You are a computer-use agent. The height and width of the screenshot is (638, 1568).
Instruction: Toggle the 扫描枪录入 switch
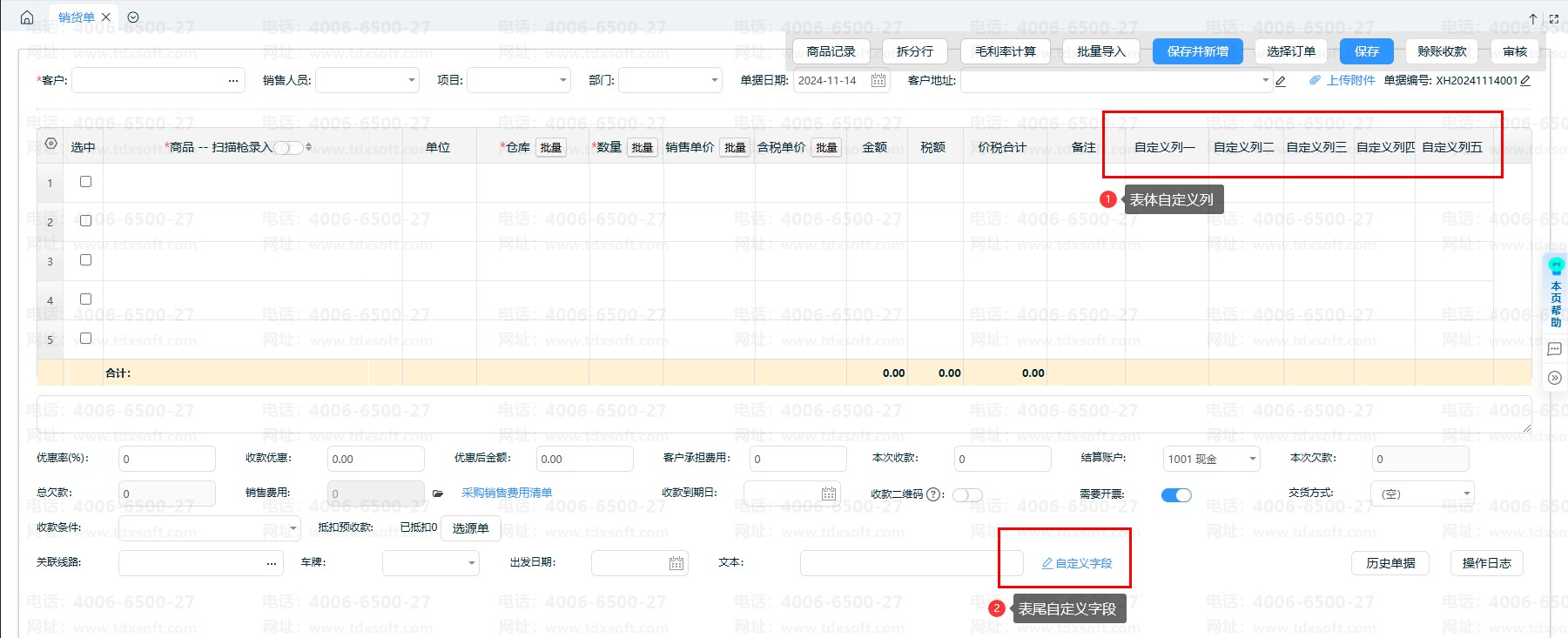[289, 148]
